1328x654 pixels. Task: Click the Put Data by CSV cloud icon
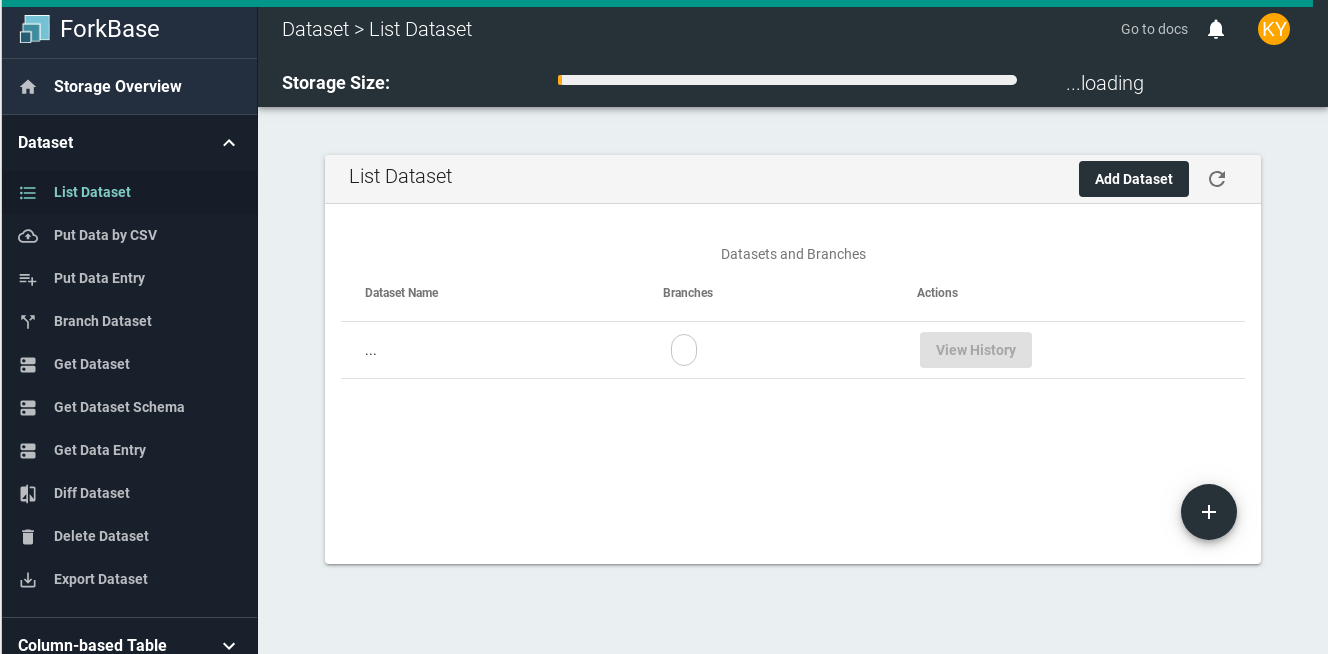28,236
